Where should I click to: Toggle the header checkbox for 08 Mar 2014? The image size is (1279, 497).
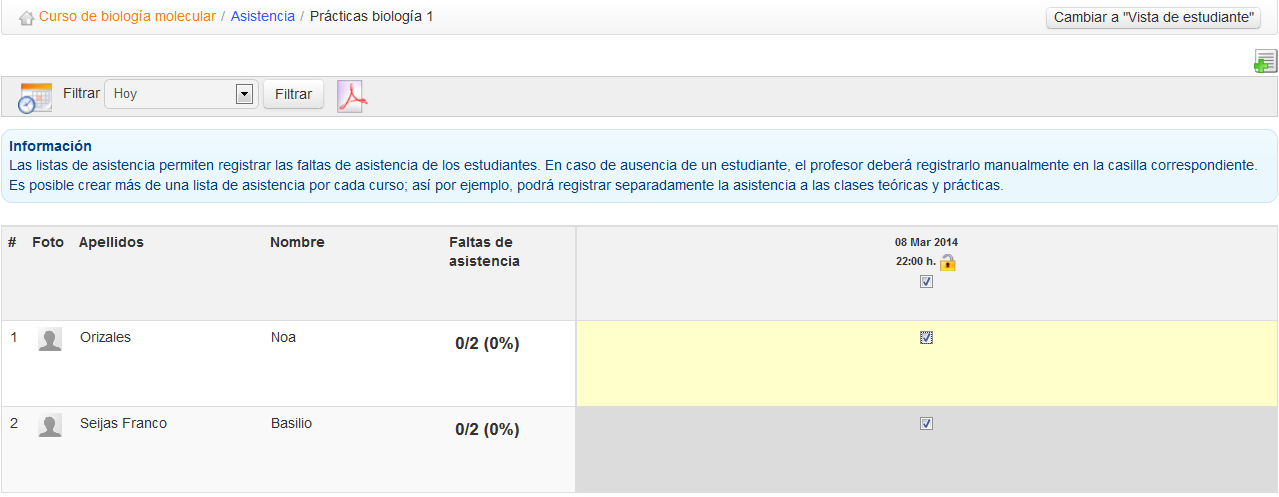click(x=926, y=282)
